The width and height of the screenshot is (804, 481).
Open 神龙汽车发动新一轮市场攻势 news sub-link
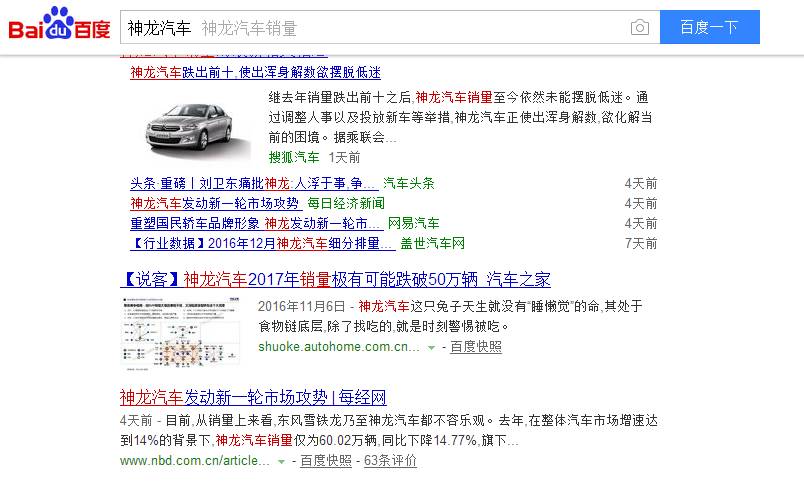pyautogui.click(x=214, y=203)
